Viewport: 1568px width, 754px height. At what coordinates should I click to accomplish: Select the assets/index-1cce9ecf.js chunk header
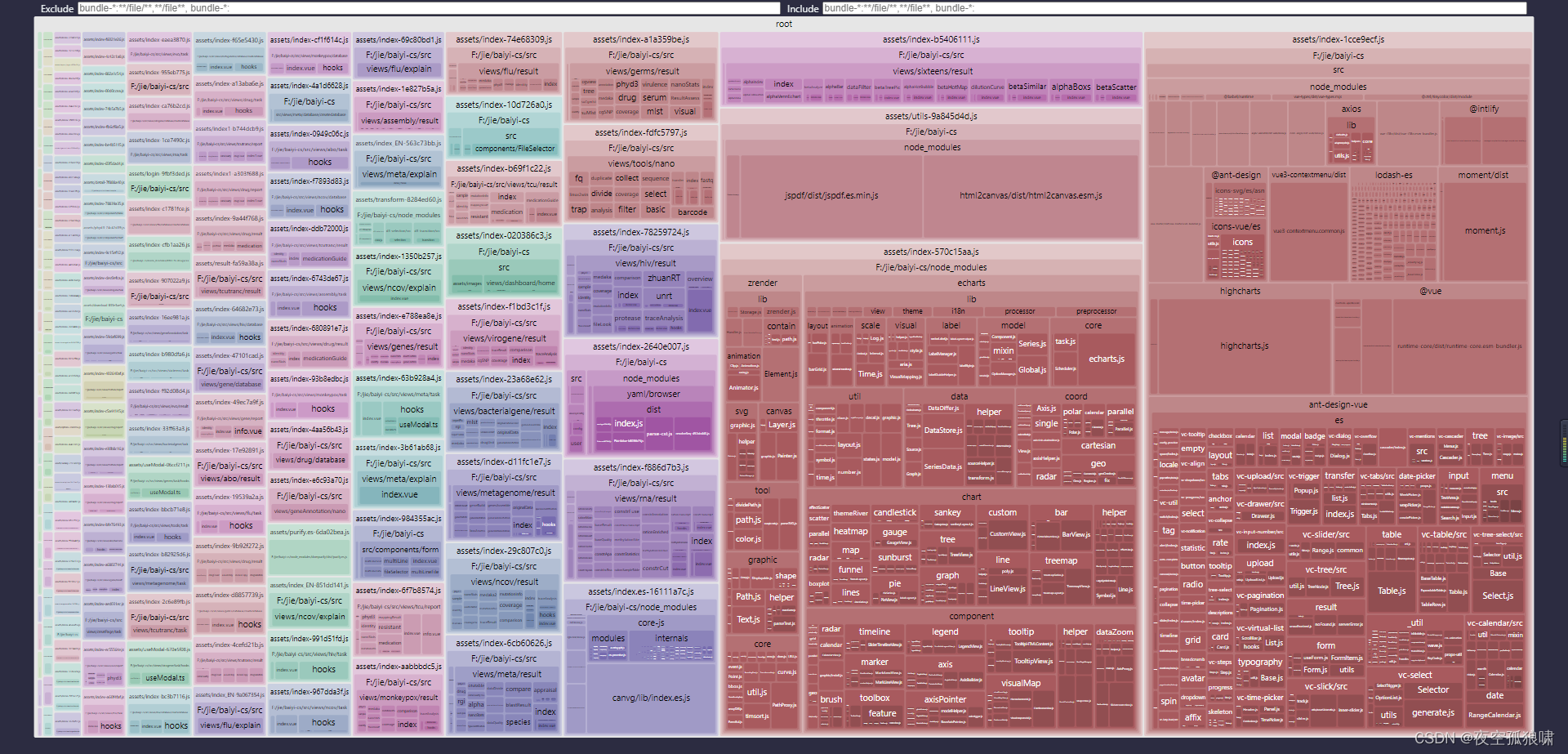click(1338, 39)
